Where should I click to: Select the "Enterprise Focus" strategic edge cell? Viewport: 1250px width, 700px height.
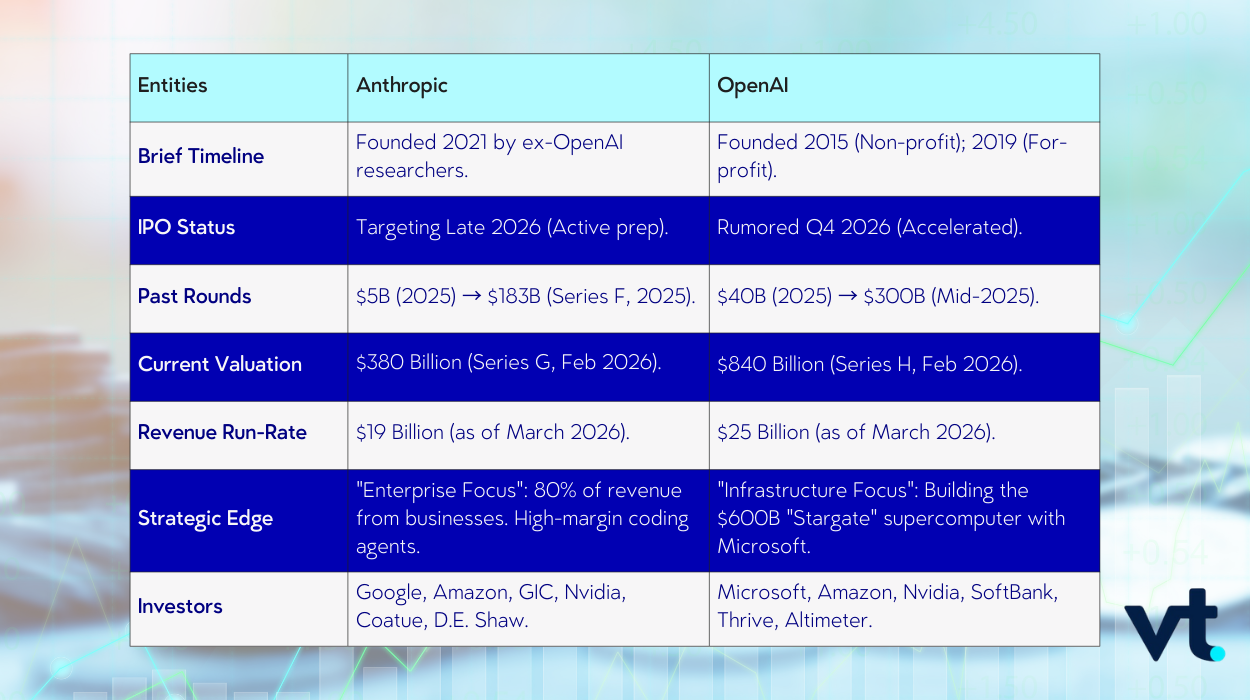tap(522, 518)
